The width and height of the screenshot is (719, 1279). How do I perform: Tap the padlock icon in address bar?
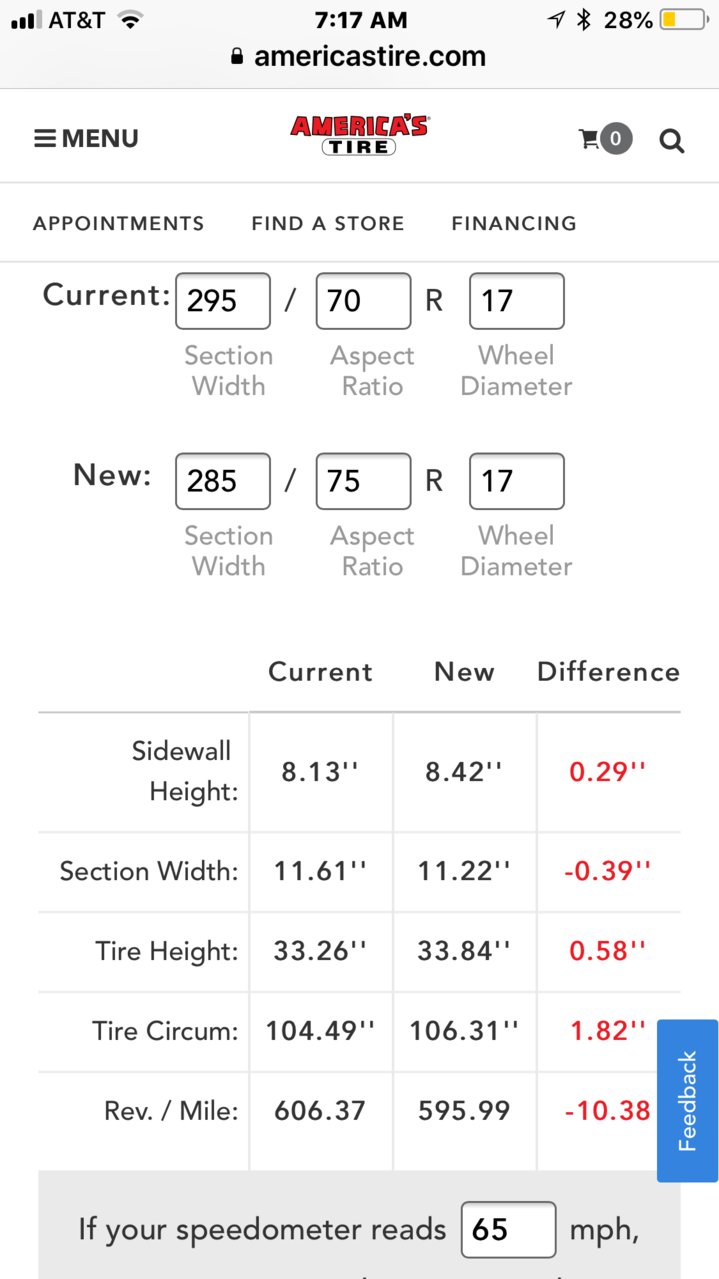point(237,57)
